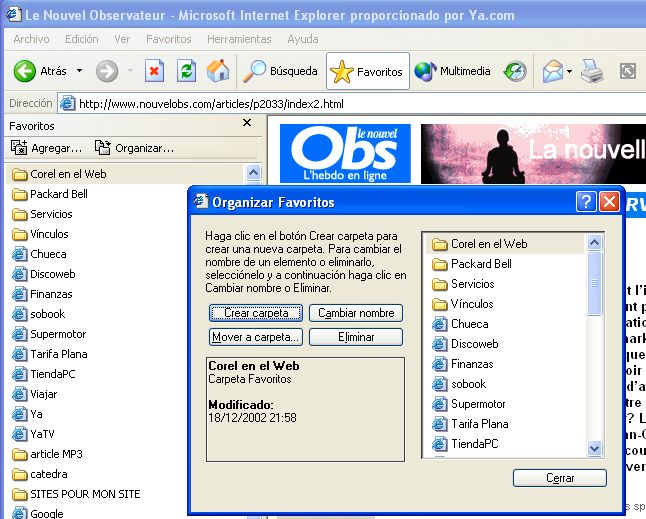Viewport: 646px width, 519px height.
Task: Open Viajar favorite in side panel
Action: pyautogui.click(x=35, y=394)
